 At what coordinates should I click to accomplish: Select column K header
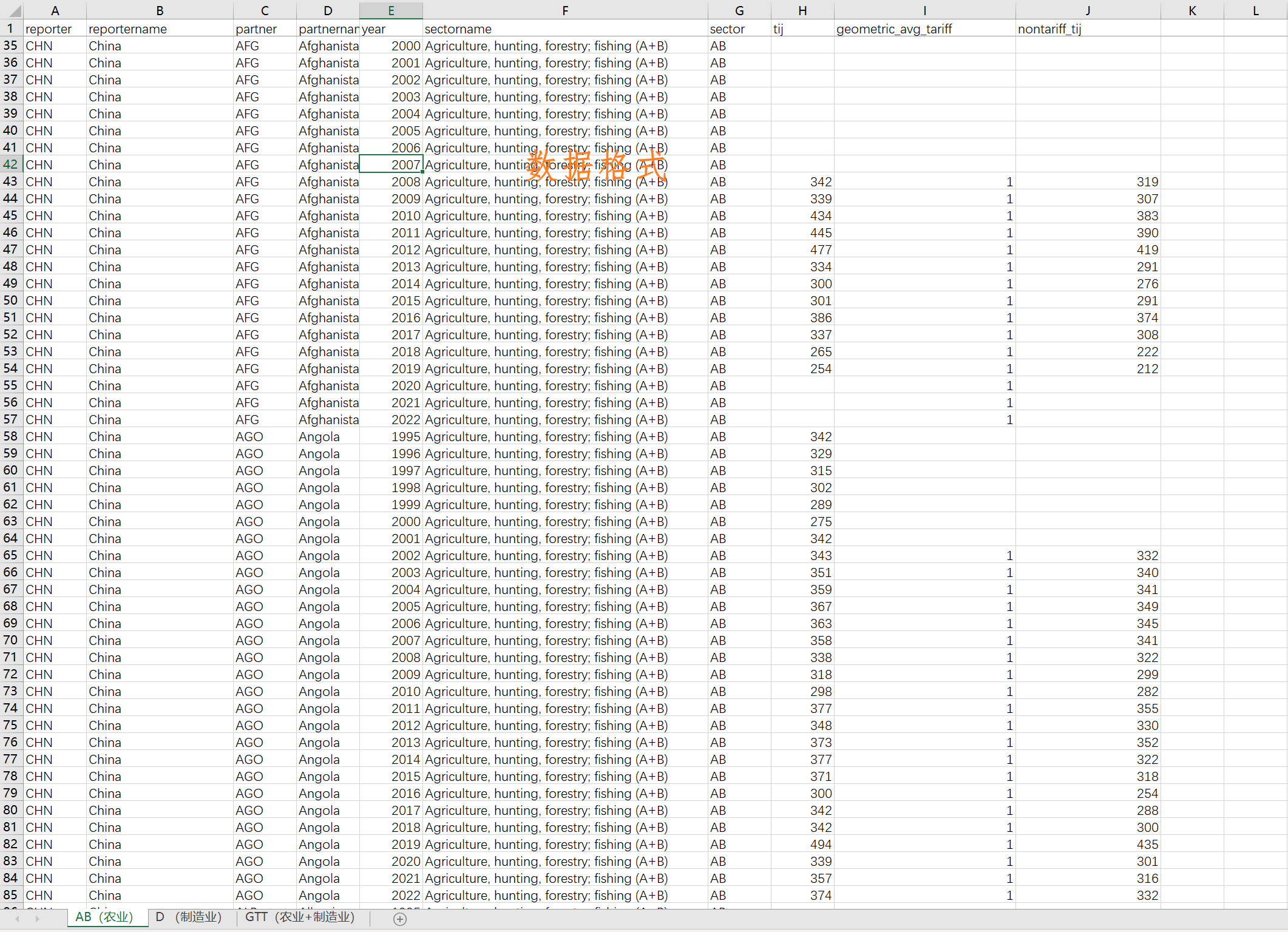coord(1191,10)
